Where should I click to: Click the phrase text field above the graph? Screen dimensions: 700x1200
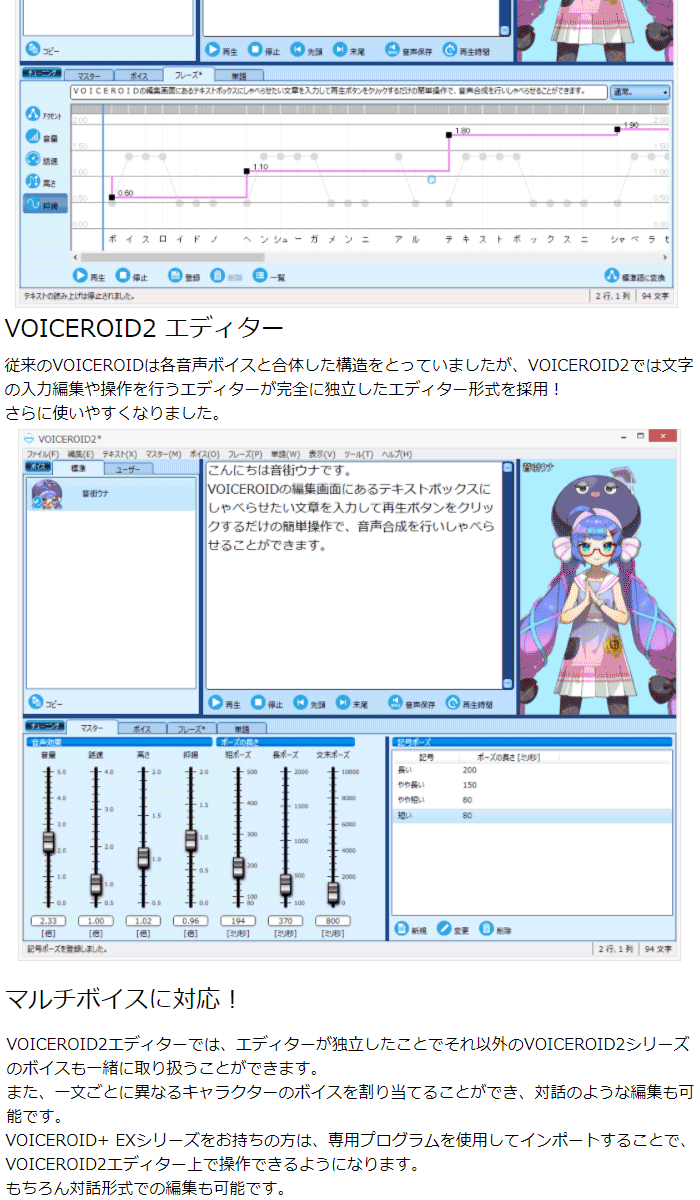click(x=339, y=92)
